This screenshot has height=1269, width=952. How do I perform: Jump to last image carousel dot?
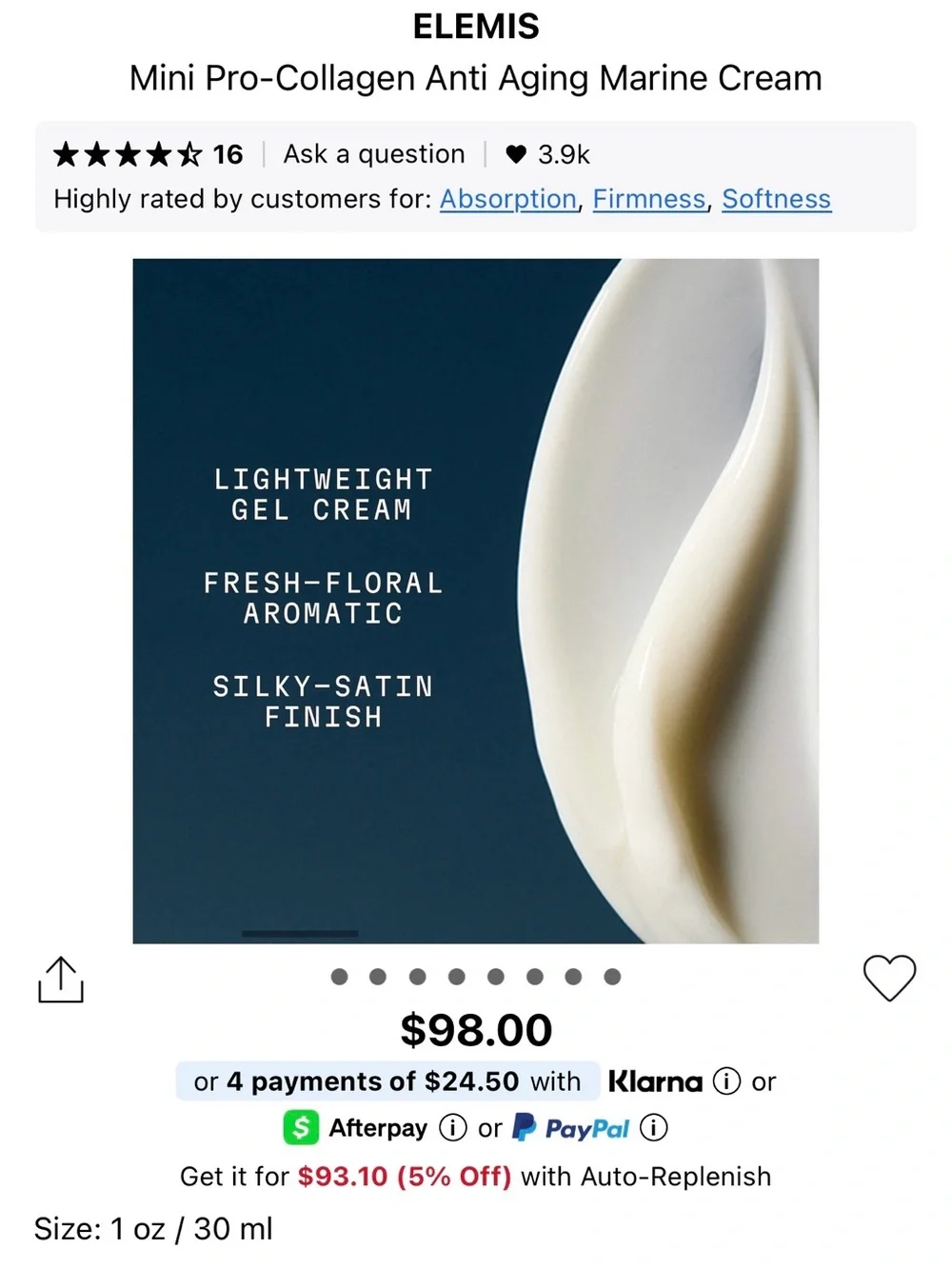(x=612, y=977)
